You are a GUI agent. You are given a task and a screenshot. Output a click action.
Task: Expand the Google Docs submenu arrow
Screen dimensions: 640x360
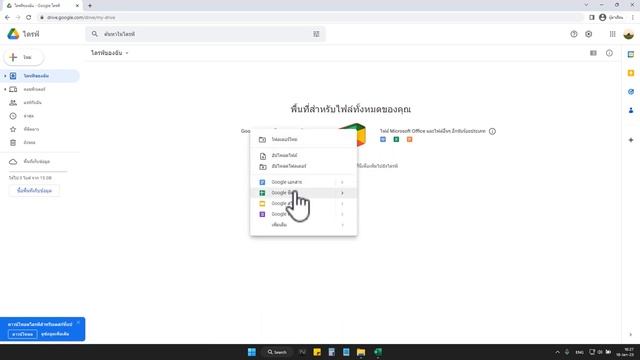coord(342,182)
